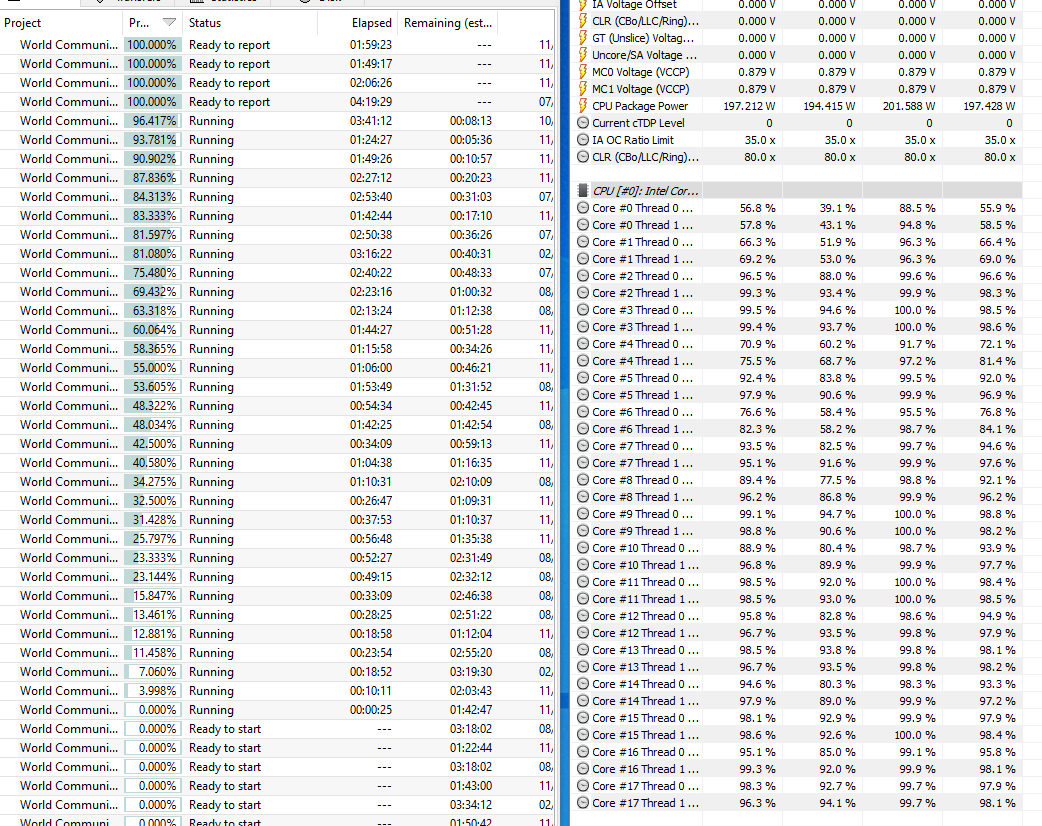
Task: Click the 81.4 % average for Core #4 Thread 1
Action: point(997,361)
